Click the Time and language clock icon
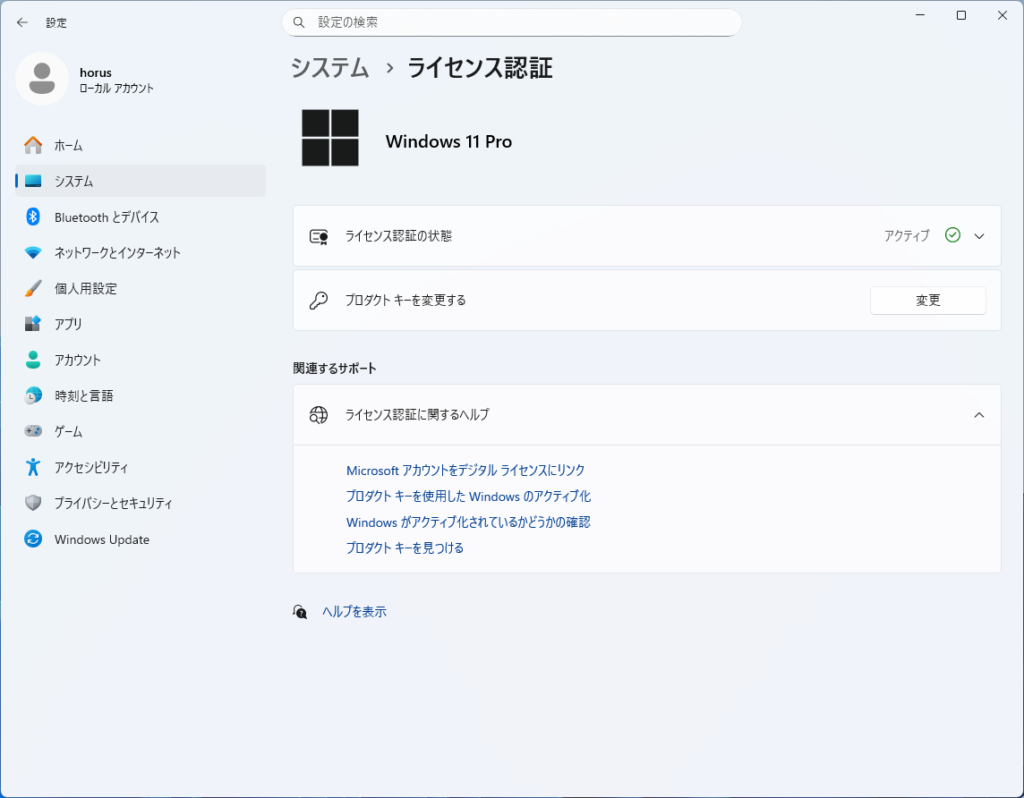The height and width of the screenshot is (798, 1024). pyautogui.click(x=33, y=396)
